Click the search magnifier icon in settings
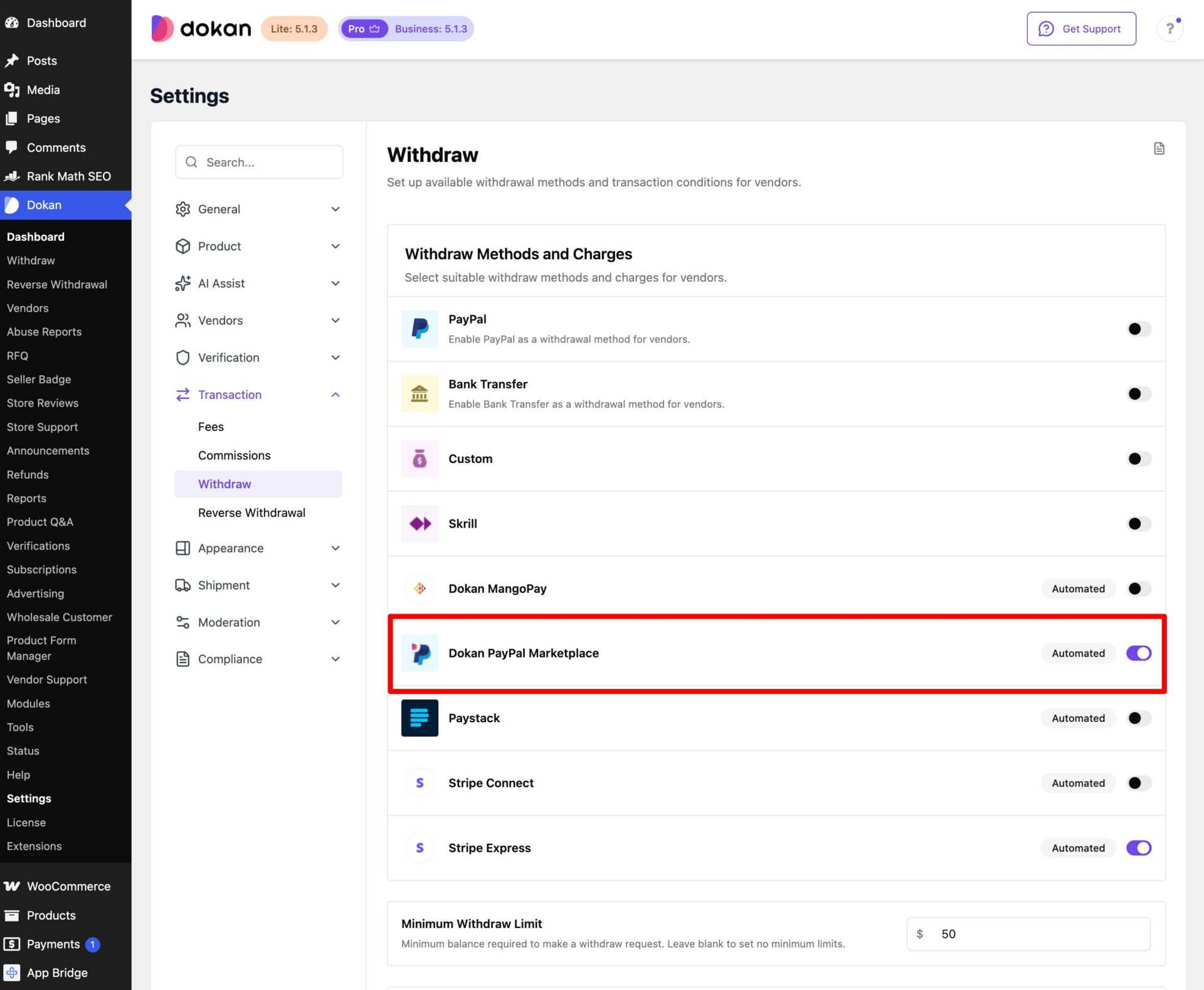 [191, 162]
